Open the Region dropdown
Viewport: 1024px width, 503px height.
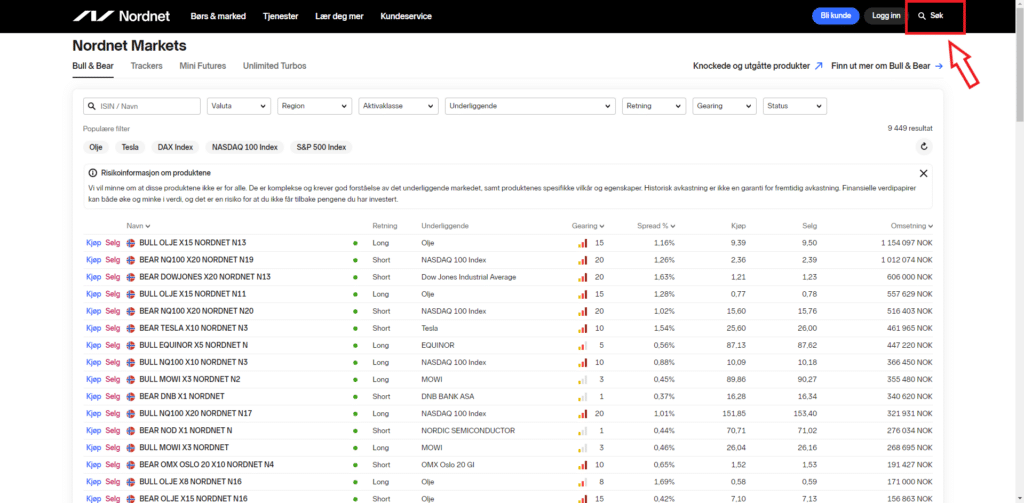coord(315,106)
